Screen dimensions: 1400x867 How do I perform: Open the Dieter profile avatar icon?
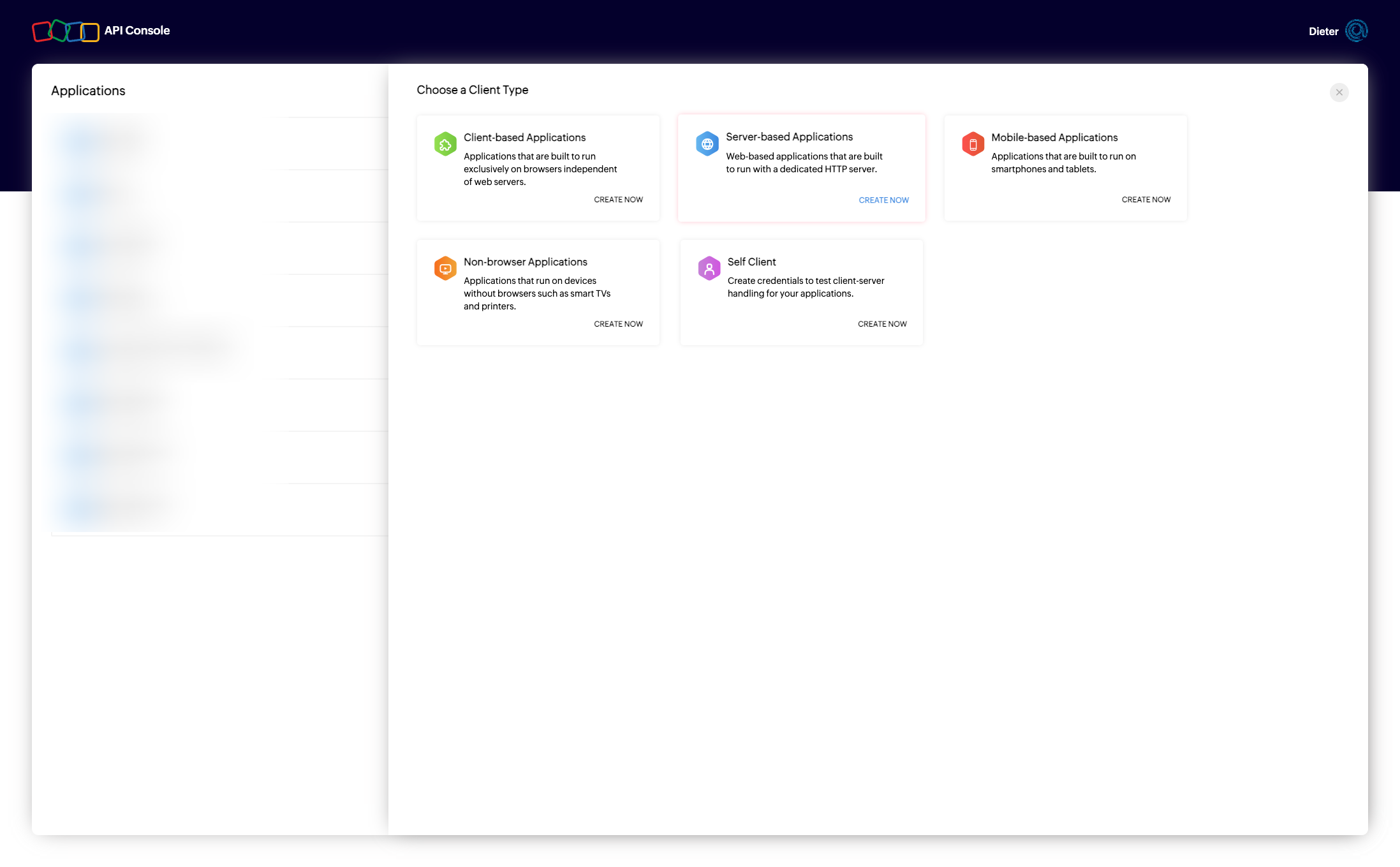click(x=1356, y=31)
